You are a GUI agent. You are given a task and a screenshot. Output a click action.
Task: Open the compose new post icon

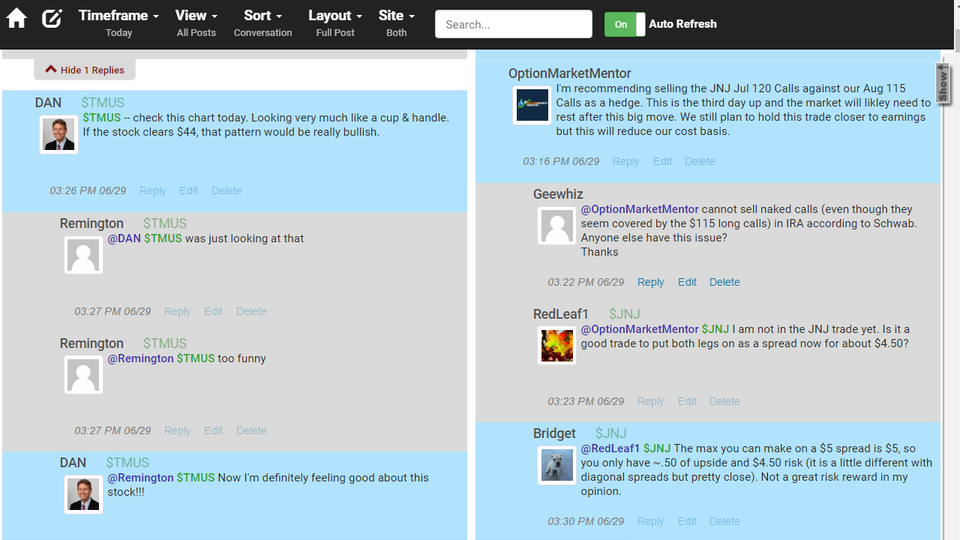[x=52, y=18]
